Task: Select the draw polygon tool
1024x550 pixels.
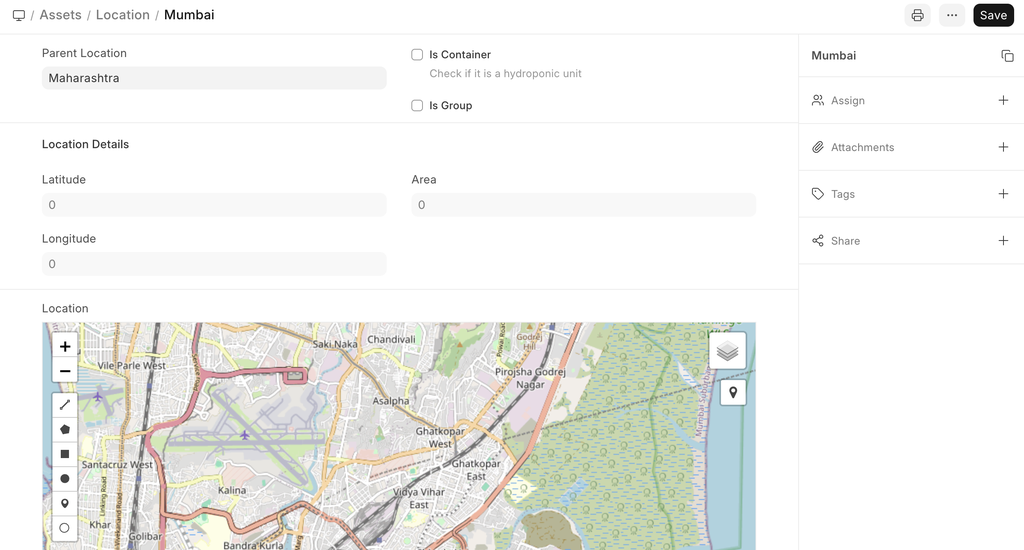Action: click(x=65, y=429)
